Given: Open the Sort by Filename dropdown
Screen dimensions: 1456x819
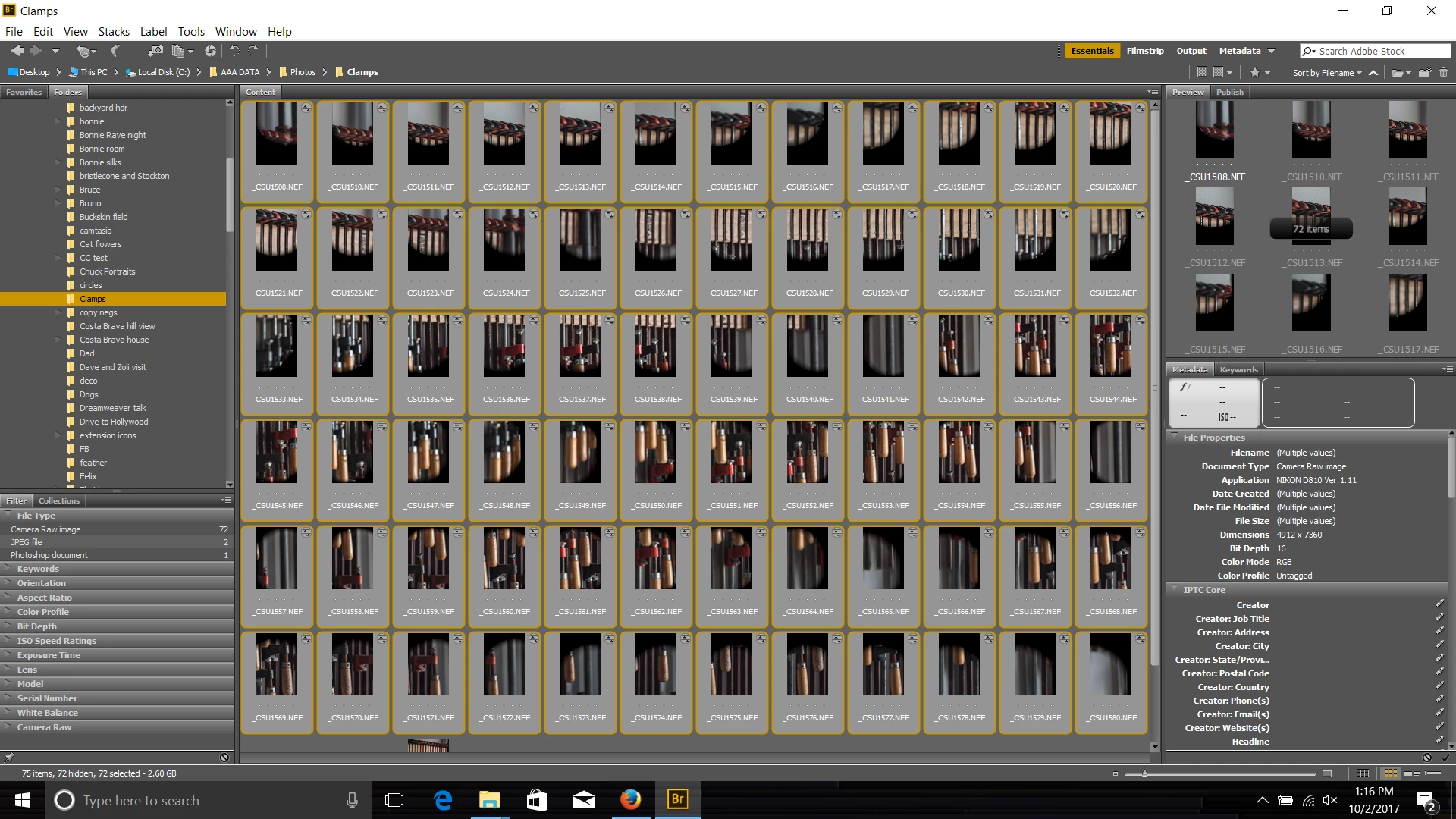Looking at the screenshot, I should [1327, 73].
